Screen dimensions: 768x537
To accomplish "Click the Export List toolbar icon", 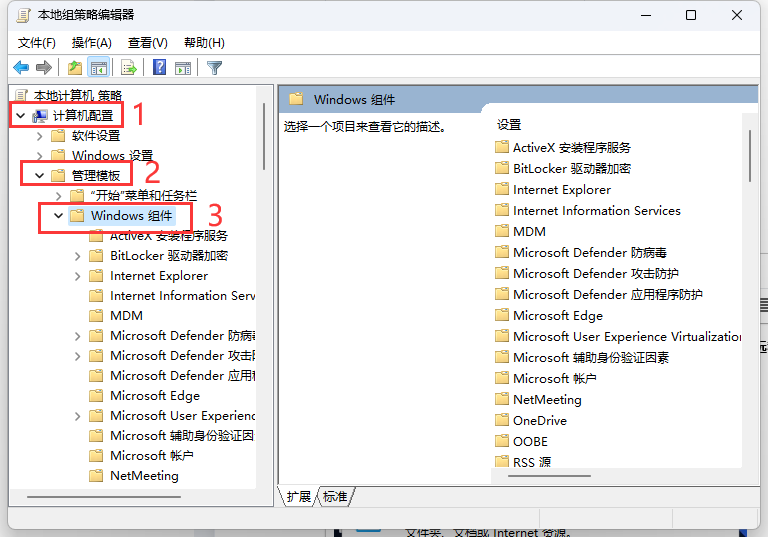I will point(128,68).
